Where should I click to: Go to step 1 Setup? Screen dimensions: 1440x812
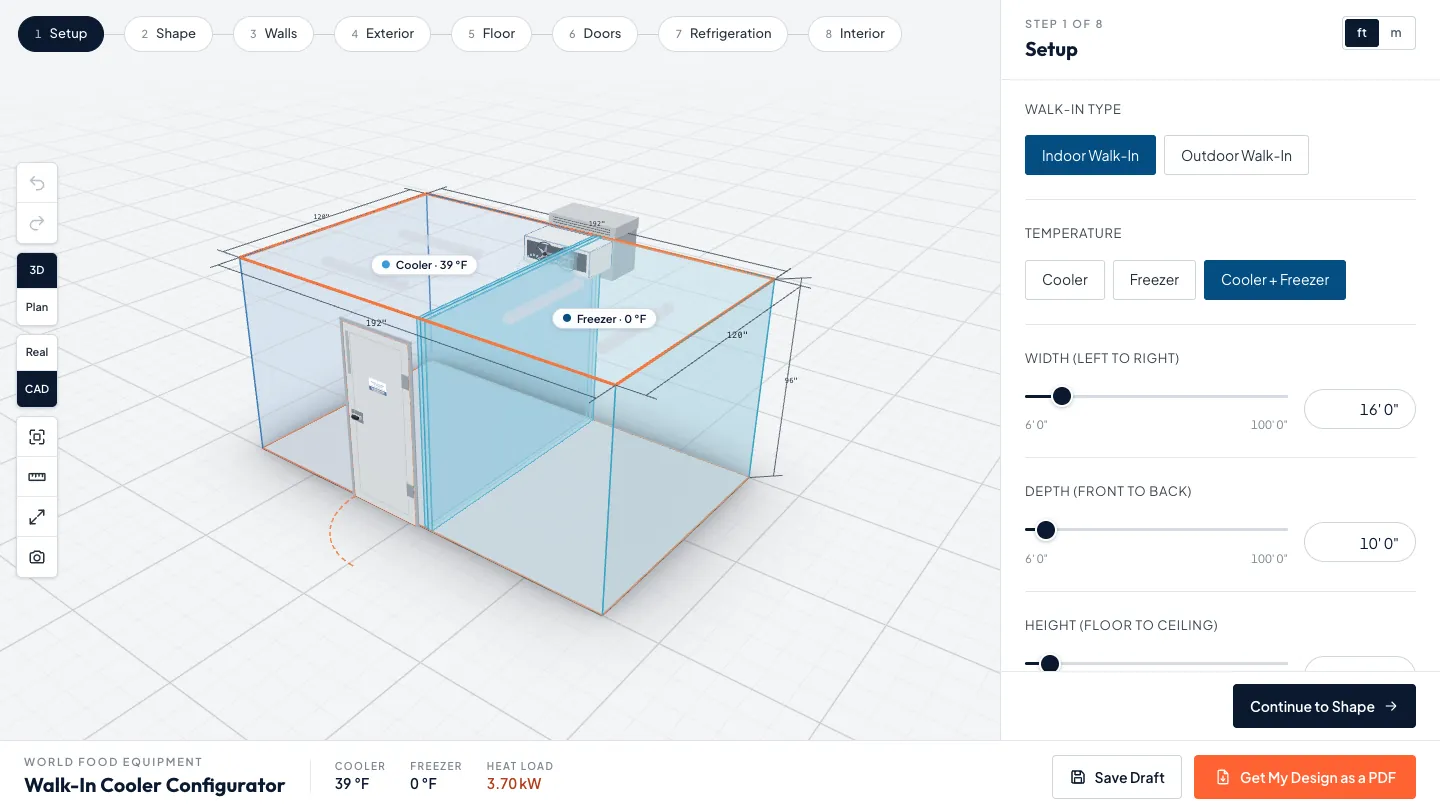[x=61, y=33]
